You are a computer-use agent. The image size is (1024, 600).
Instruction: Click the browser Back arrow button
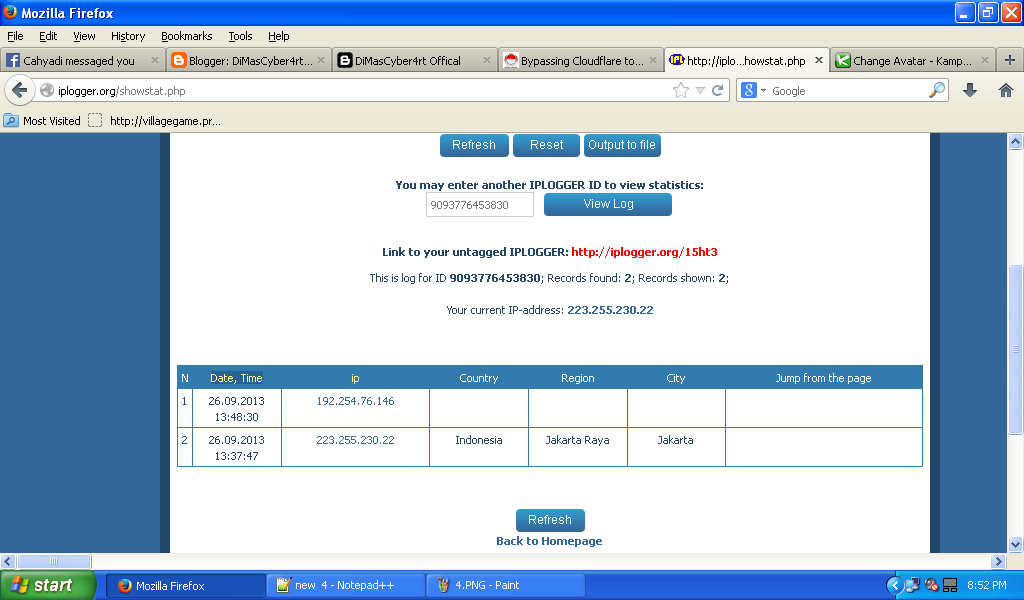pos(20,90)
